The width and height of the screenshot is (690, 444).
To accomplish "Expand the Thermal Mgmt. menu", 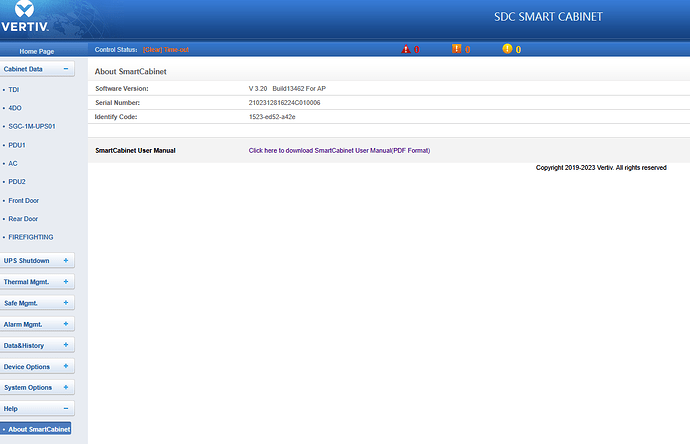I will pos(66,282).
